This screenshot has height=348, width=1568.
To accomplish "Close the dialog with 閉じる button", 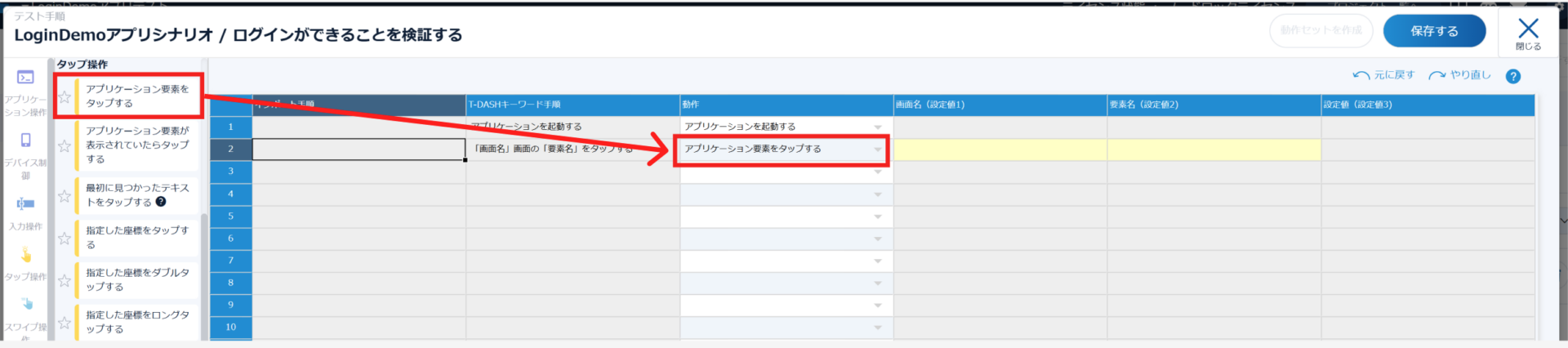I will click(x=1527, y=33).
